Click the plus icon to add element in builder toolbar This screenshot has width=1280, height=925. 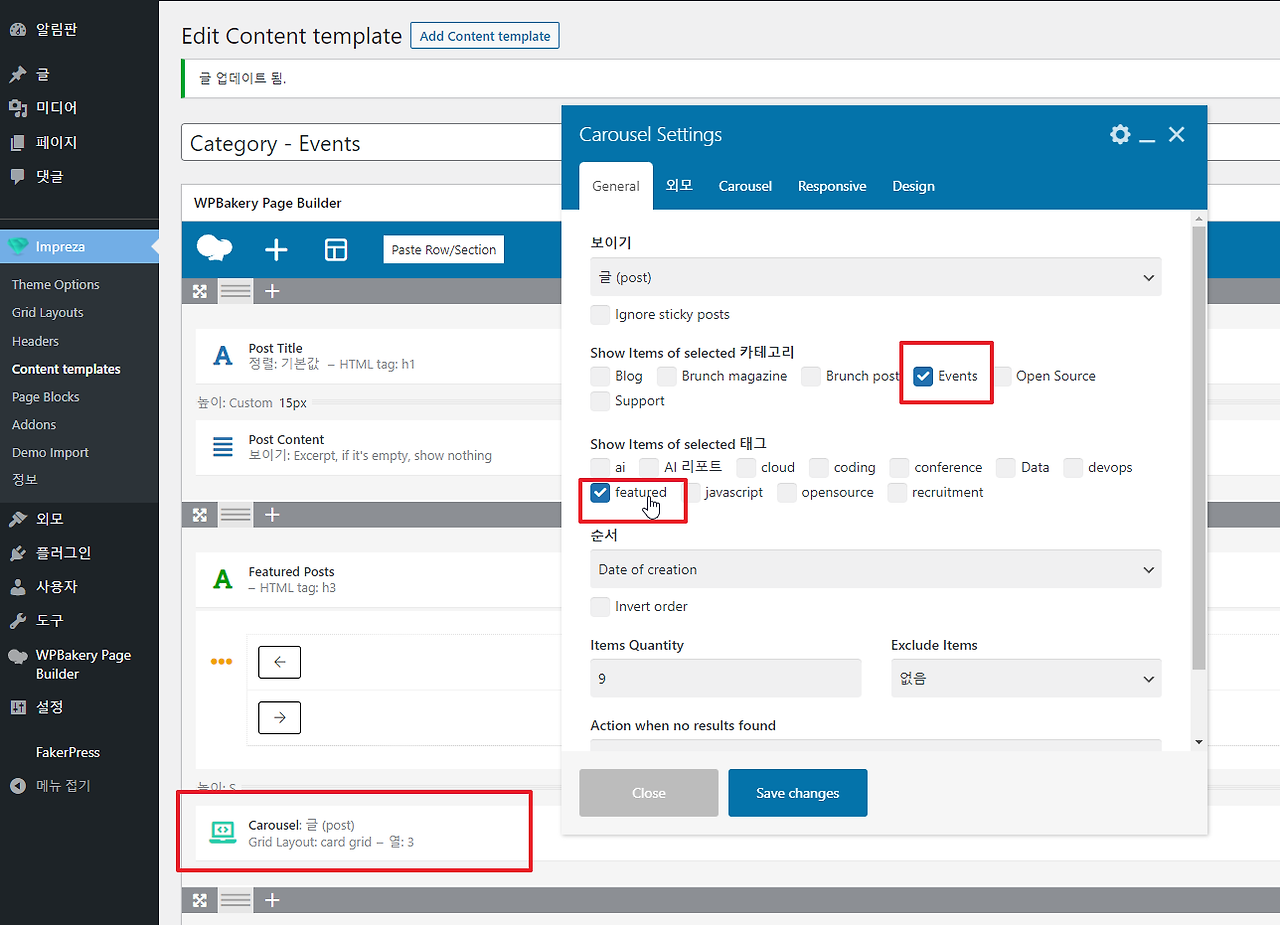click(x=276, y=250)
